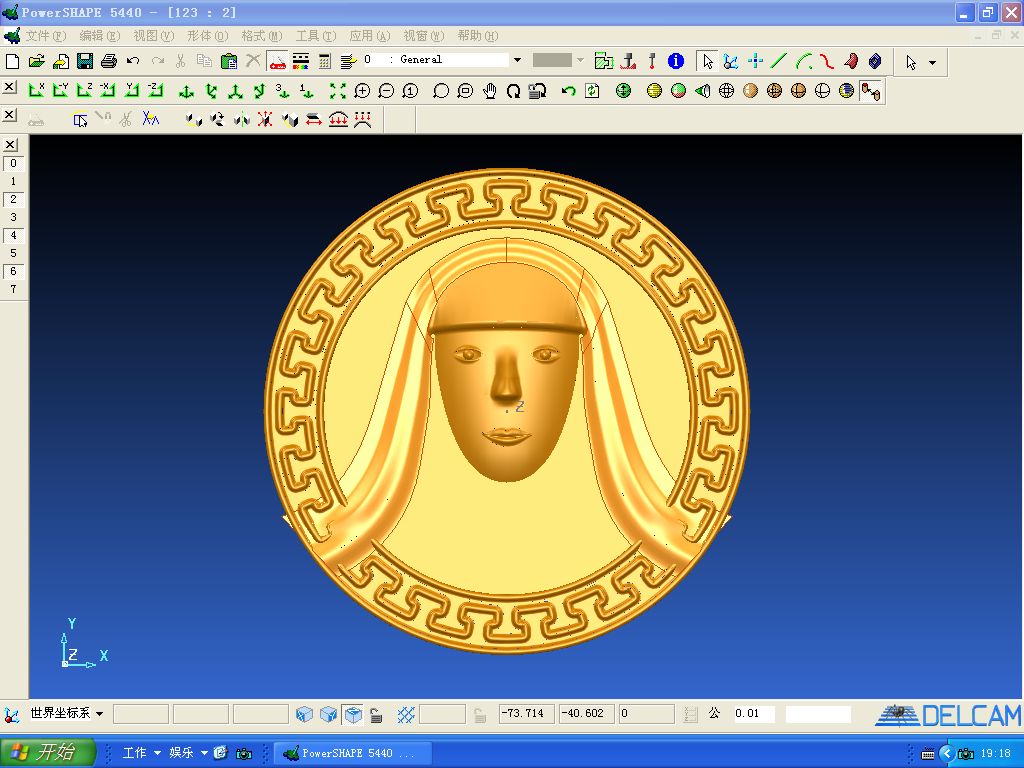
Task: Click the gray color swatch box
Action: 552,60
